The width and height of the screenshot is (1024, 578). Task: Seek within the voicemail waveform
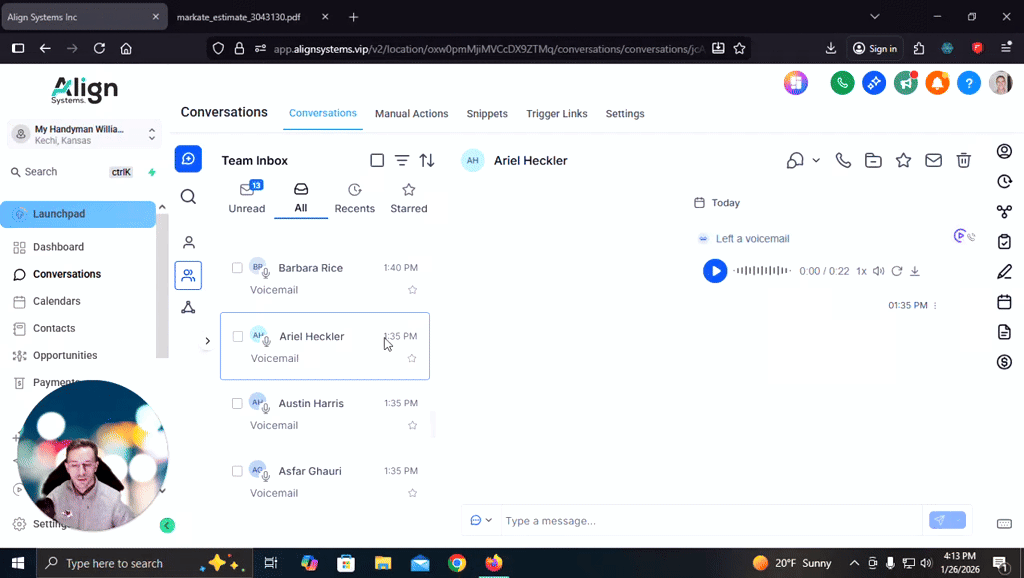761,270
